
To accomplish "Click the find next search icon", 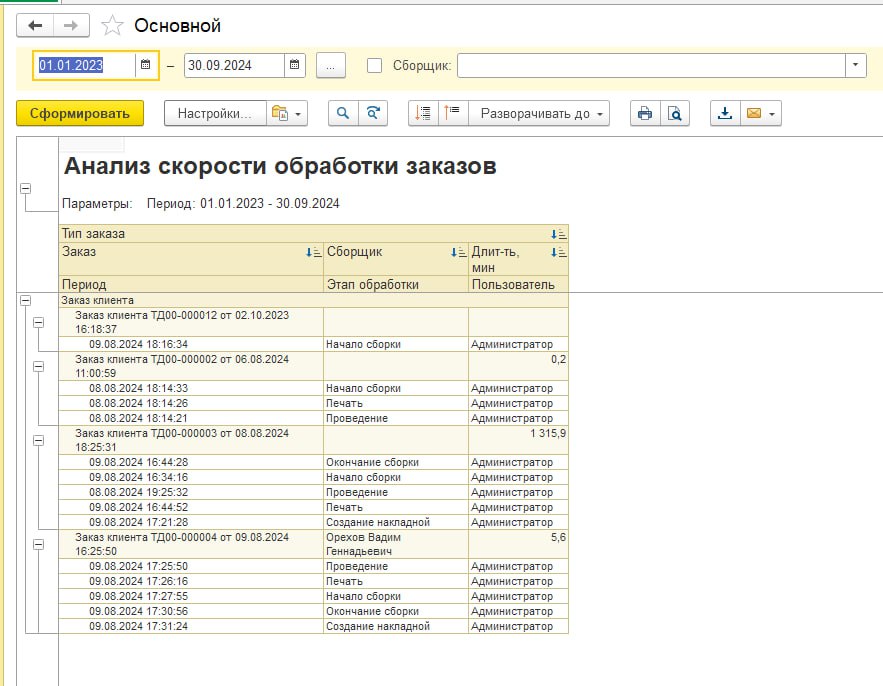I will click(373, 113).
